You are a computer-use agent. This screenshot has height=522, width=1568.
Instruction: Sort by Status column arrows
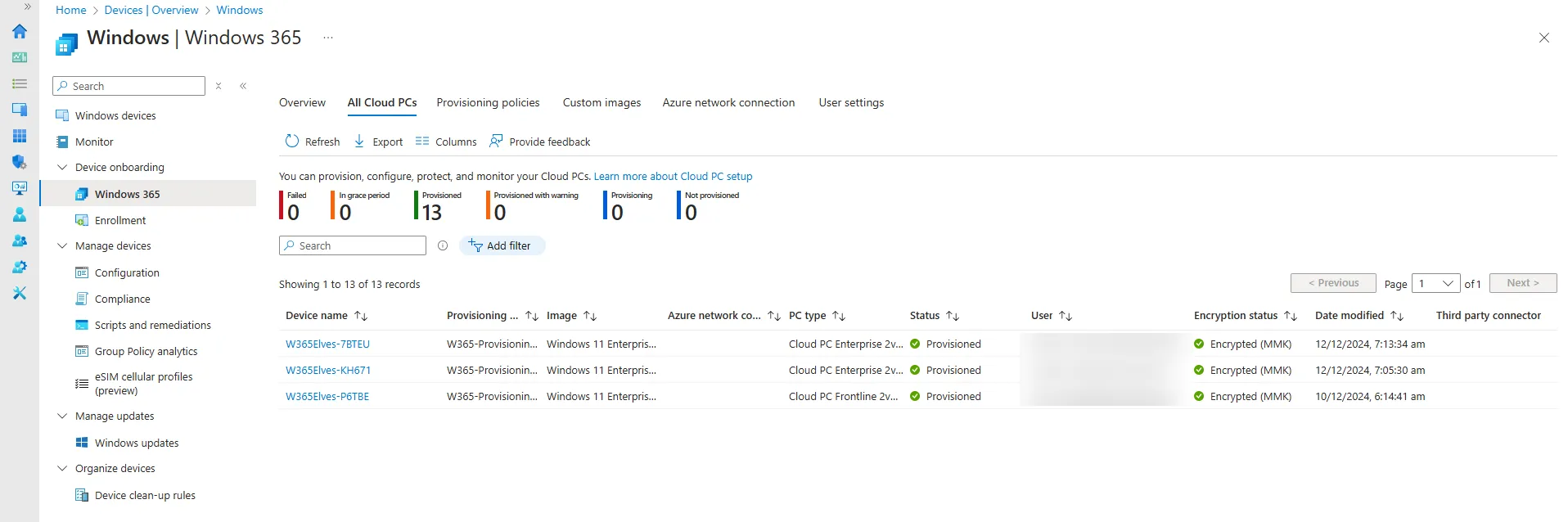coord(953,316)
